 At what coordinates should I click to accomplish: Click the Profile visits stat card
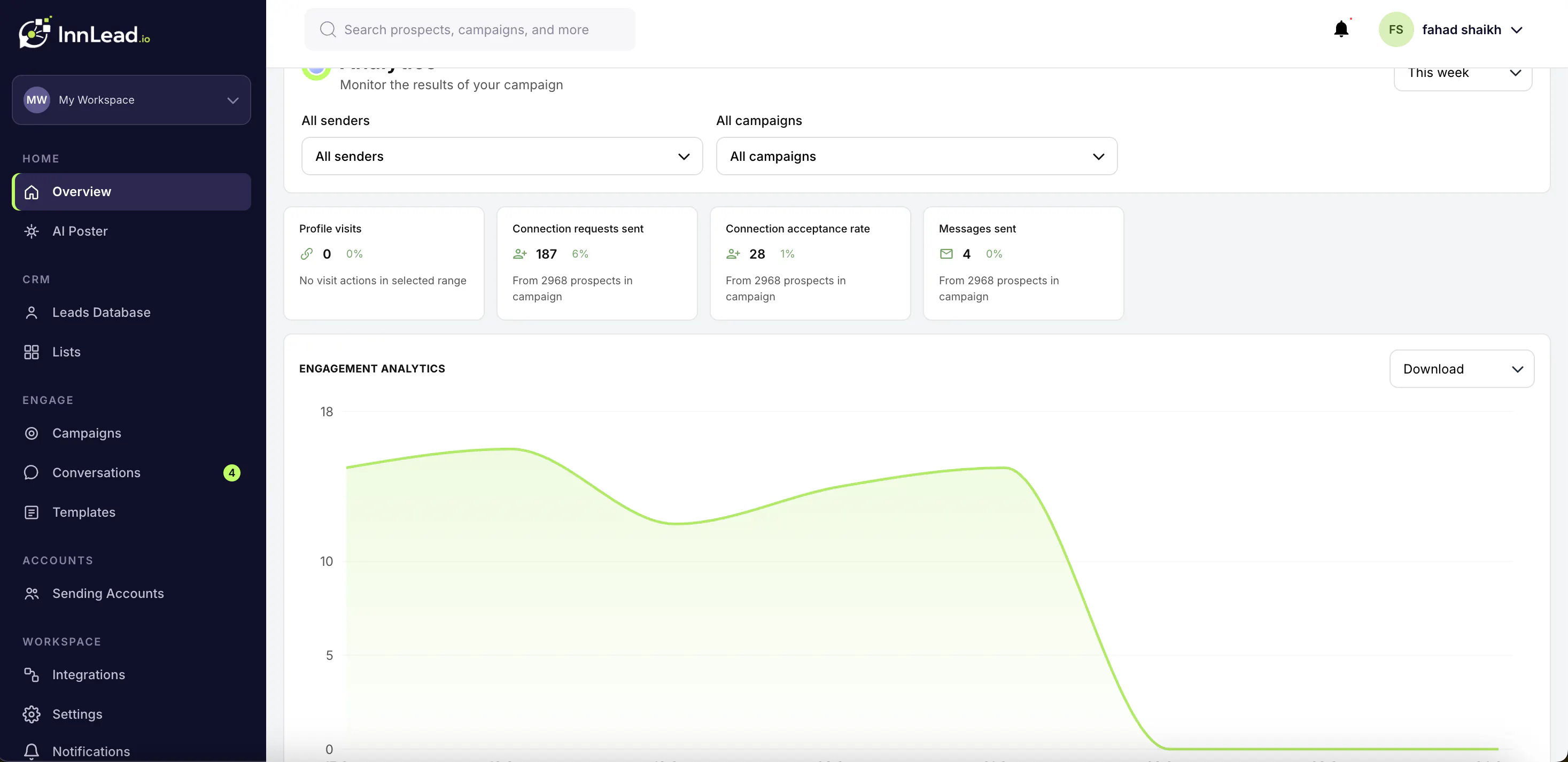(x=384, y=263)
